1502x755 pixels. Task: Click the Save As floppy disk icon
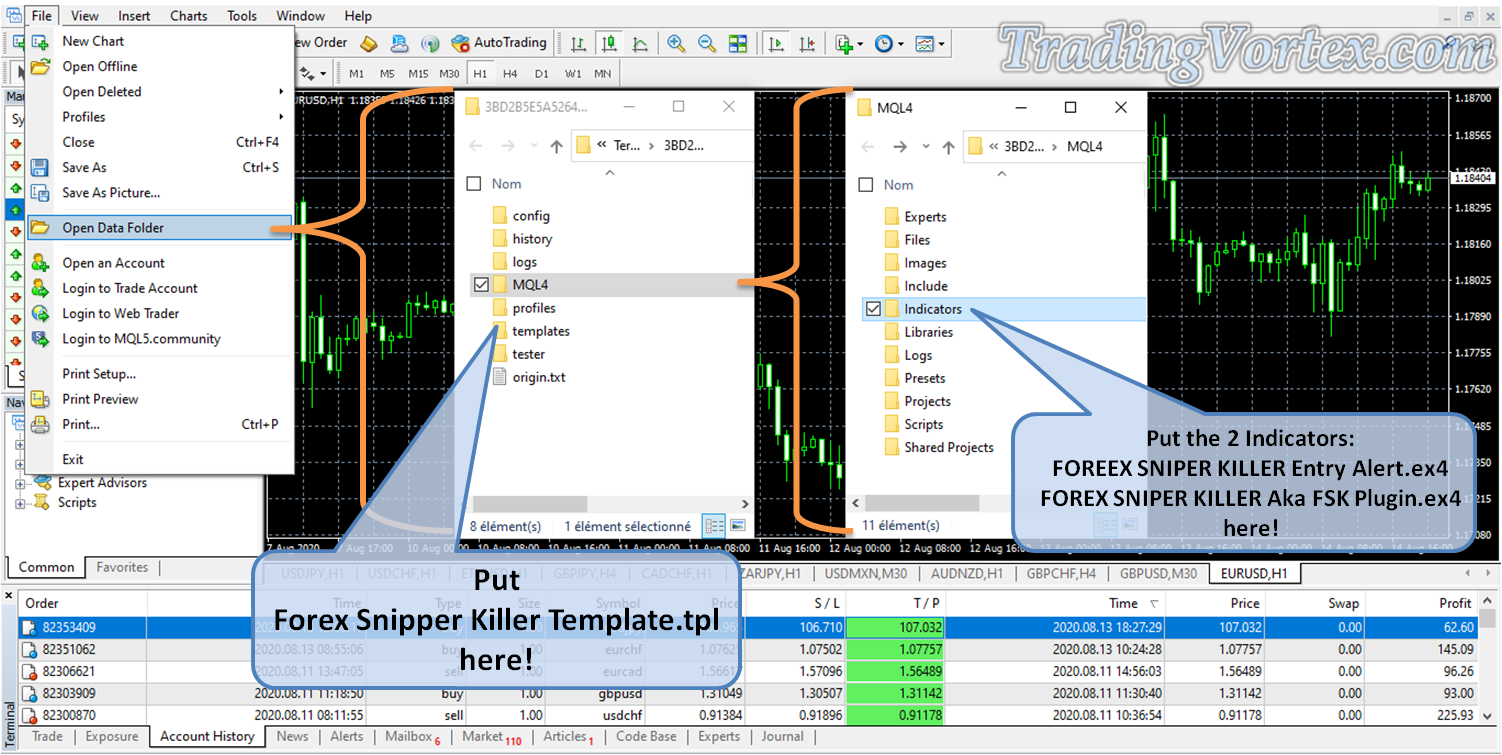pyautogui.click(x=40, y=167)
